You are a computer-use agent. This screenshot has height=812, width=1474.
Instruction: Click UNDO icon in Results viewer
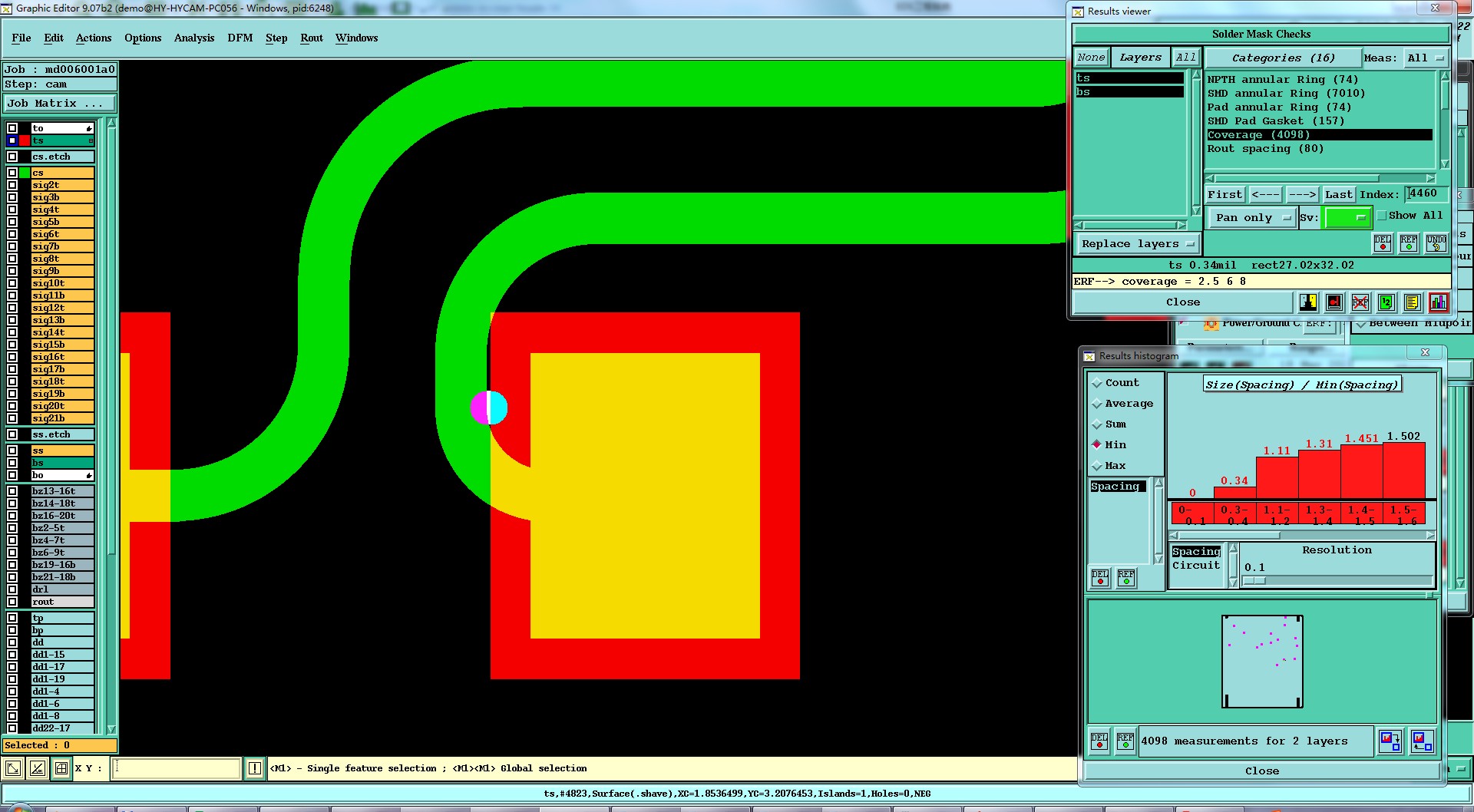(1436, 243)
